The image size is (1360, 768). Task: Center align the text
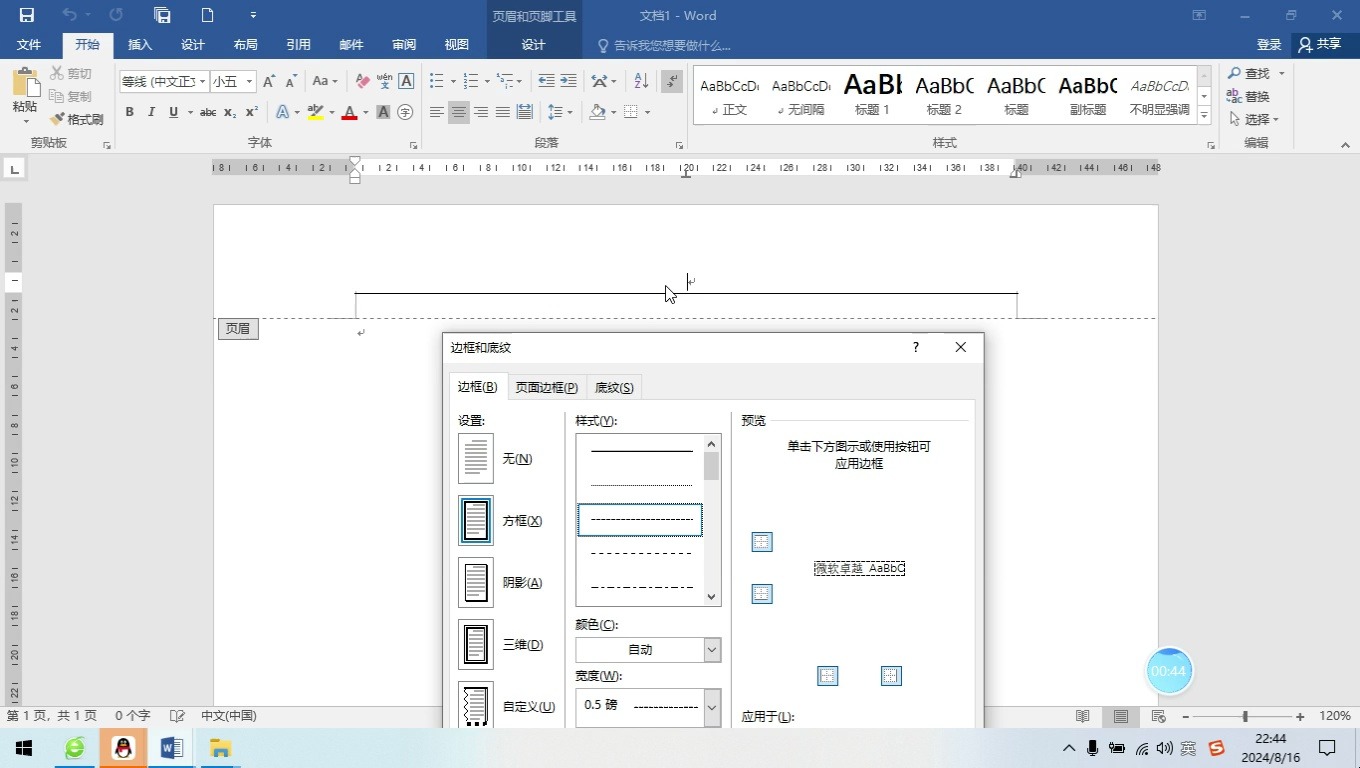tap(458, 112)
